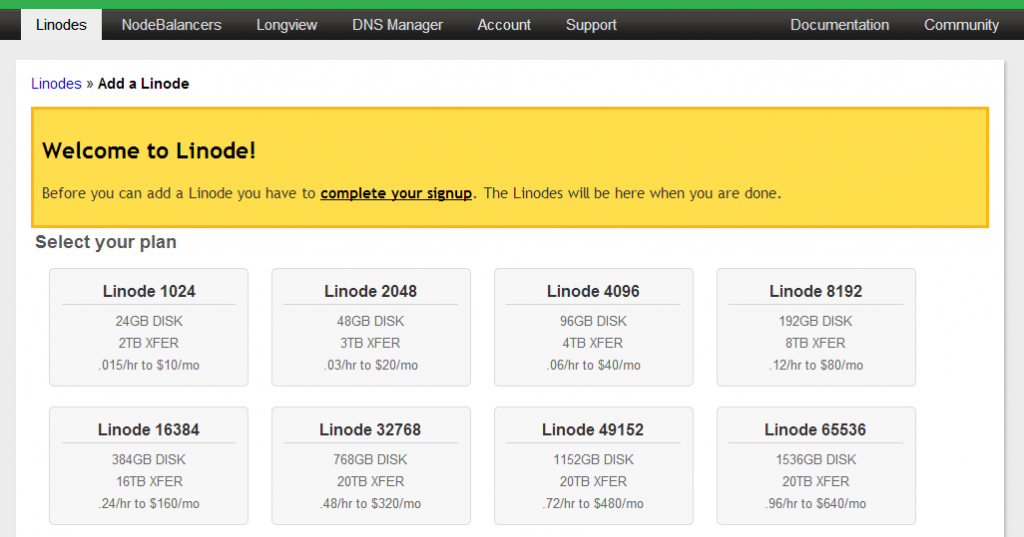Click '768GB DISK' text
This screenshot has width=1024, height=537.
tap(370, 460)
